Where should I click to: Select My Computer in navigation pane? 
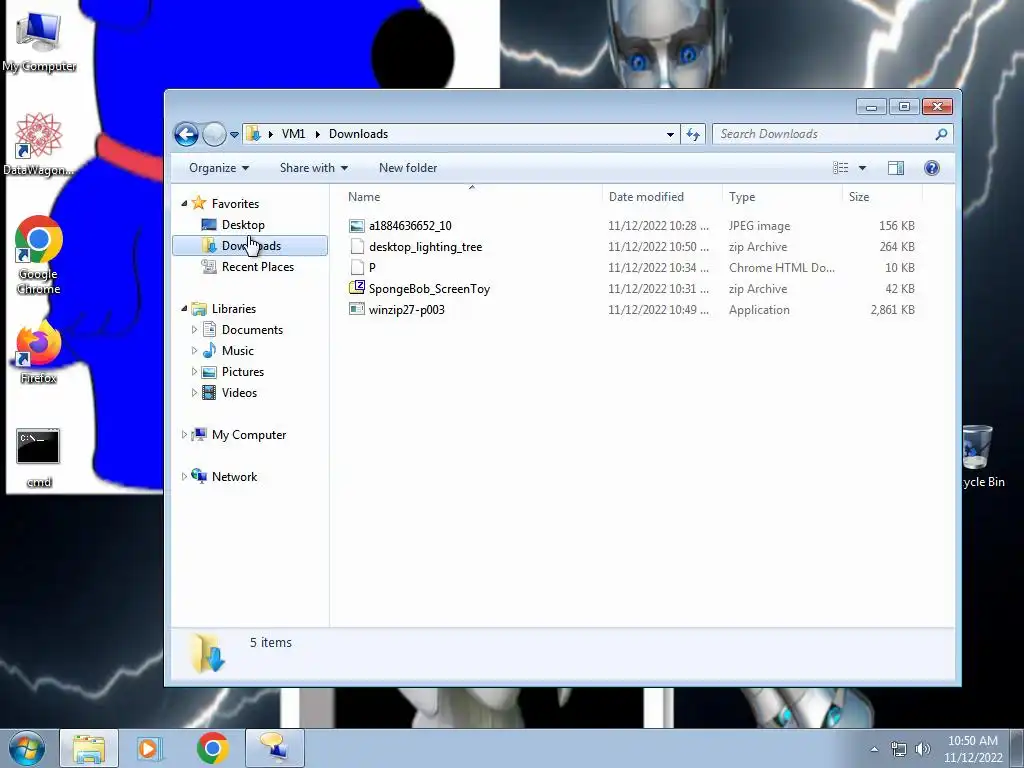coord(249,435)
